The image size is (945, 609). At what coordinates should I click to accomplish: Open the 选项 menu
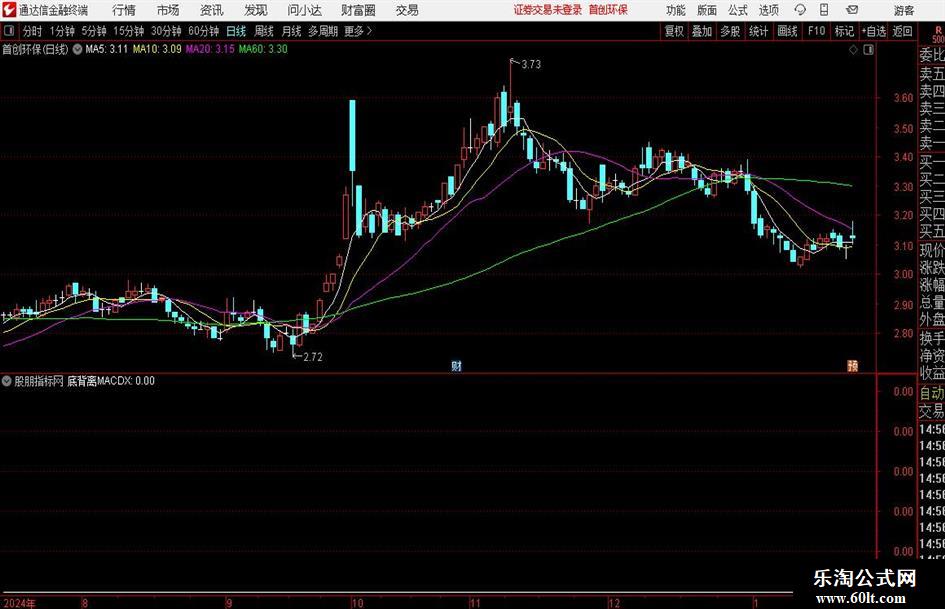[x=768, y=10]
